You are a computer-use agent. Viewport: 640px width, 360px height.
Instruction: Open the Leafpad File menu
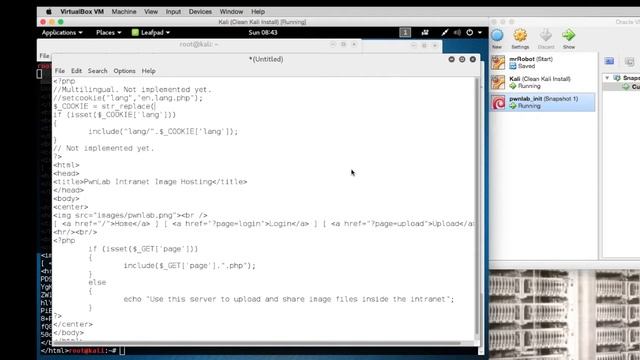pyautogui.click(x=60, y=71)
